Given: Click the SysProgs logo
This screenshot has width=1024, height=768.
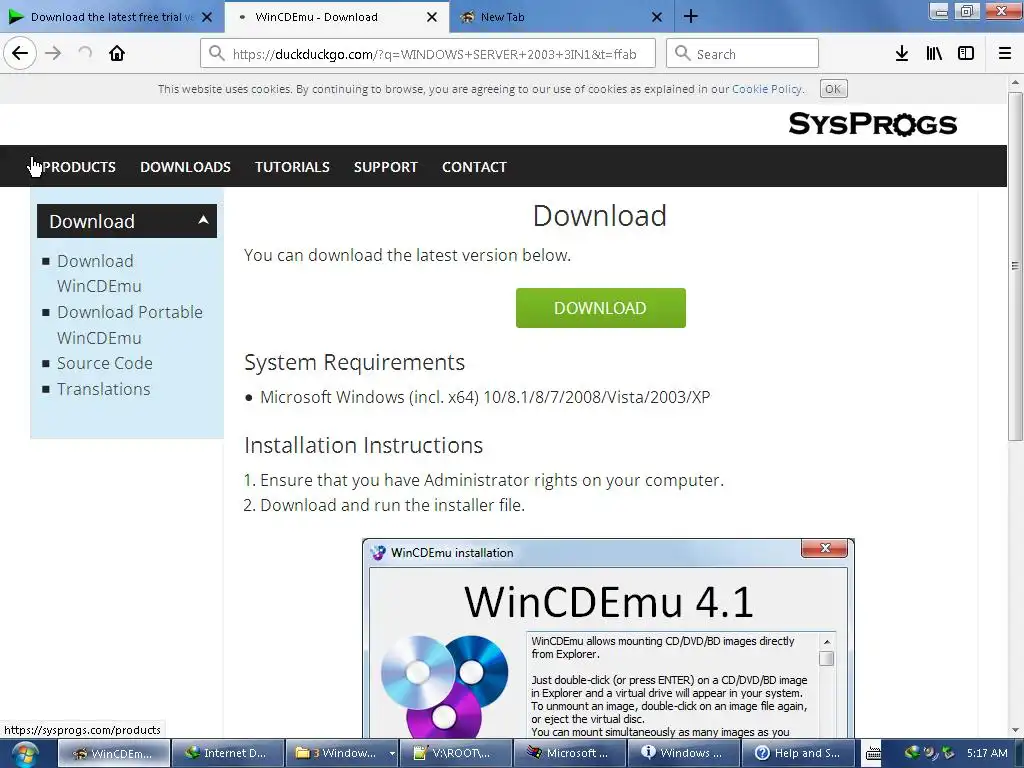Looking at the screenshot, I should 872,124.
